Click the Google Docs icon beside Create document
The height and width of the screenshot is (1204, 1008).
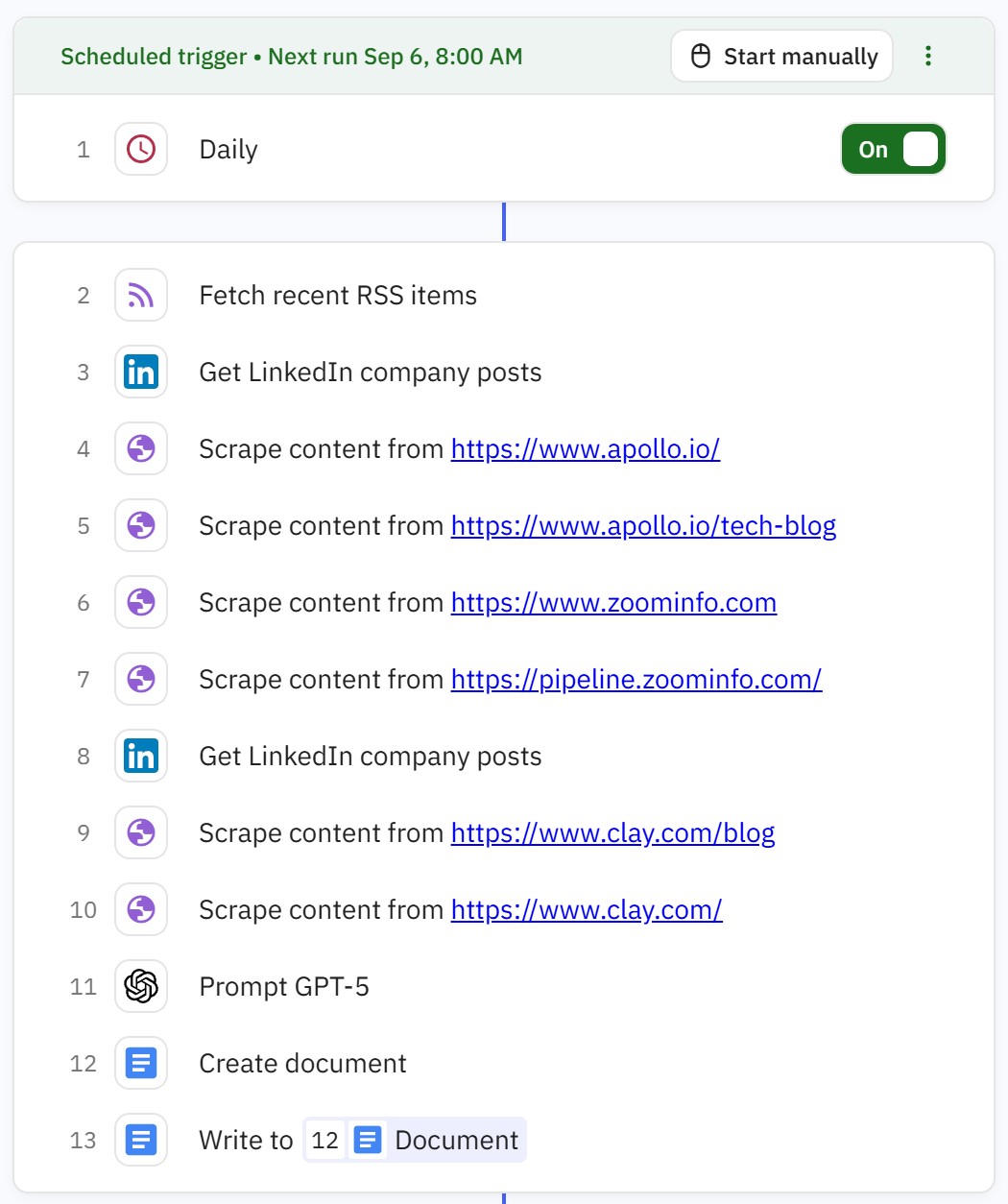point(141,1063)
